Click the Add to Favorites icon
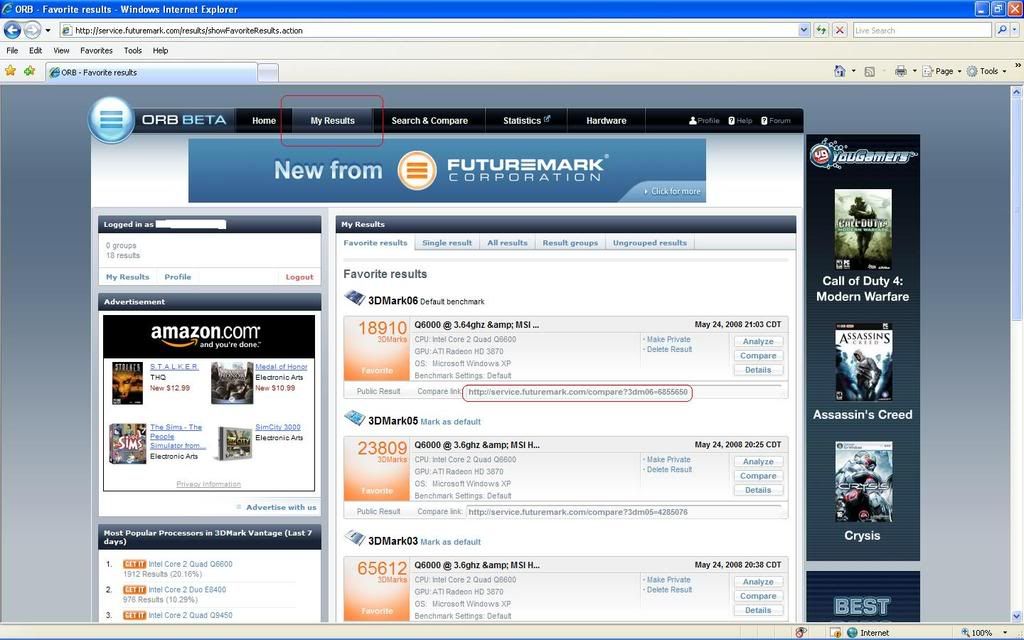 pyautogui.click(x=29, y=71)
